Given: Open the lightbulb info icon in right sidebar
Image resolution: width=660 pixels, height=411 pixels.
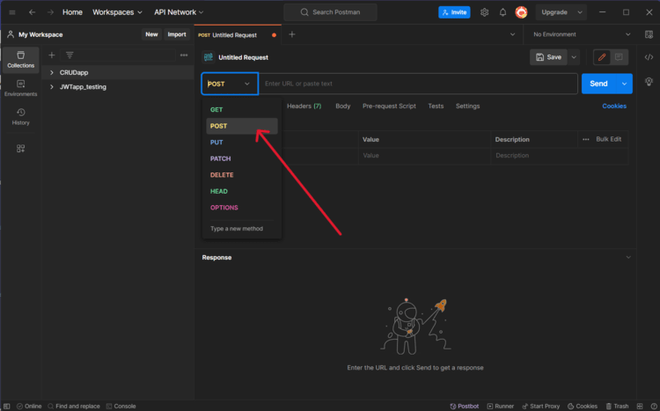Looking at the screenshot, I should [x=649, y=81].
